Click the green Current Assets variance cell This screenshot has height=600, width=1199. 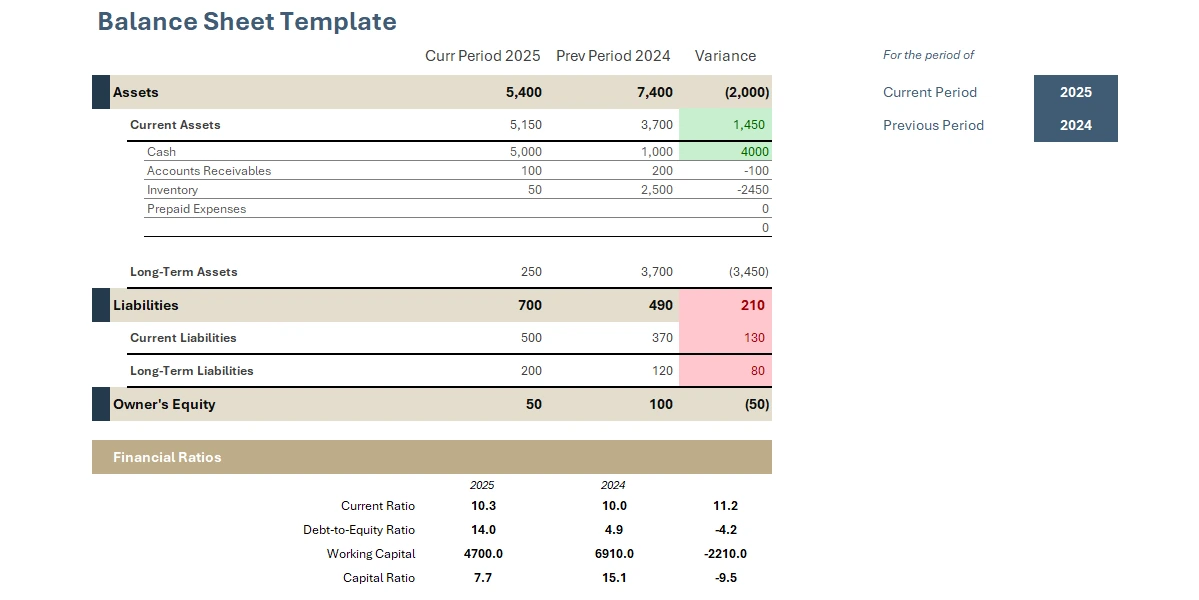(726, 125)
